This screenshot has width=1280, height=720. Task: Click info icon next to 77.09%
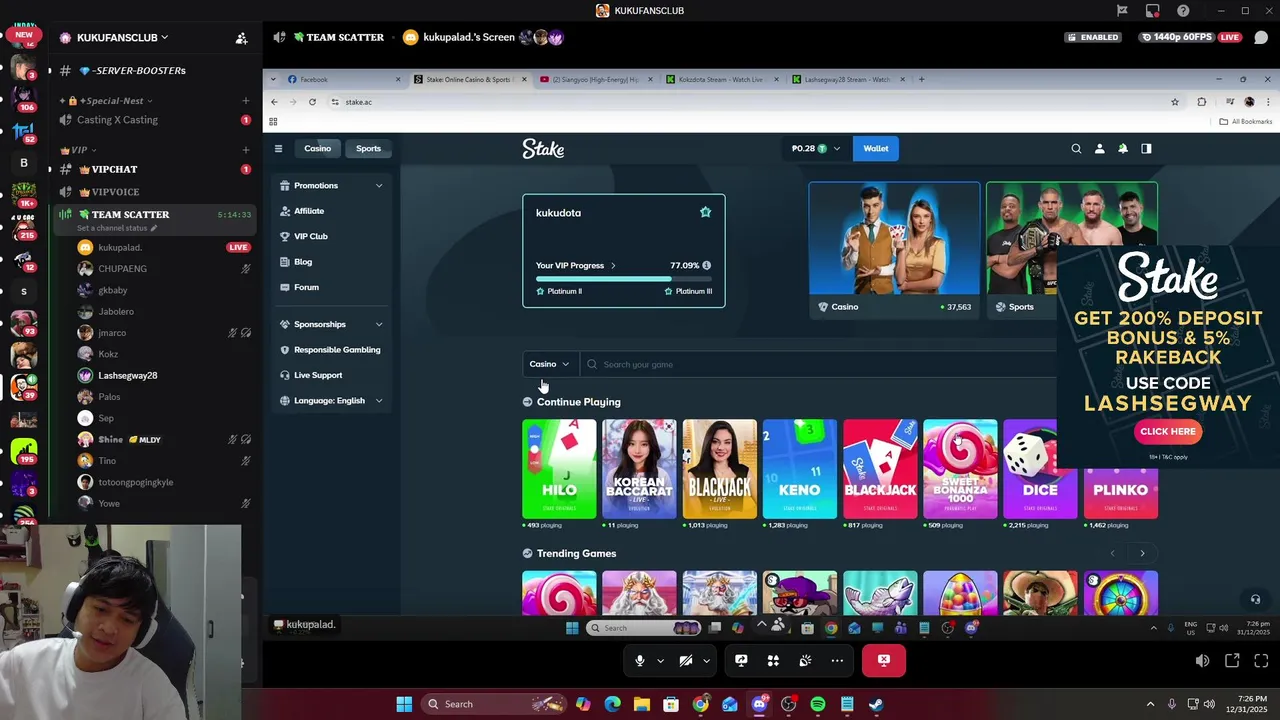[x=707, y=265]
